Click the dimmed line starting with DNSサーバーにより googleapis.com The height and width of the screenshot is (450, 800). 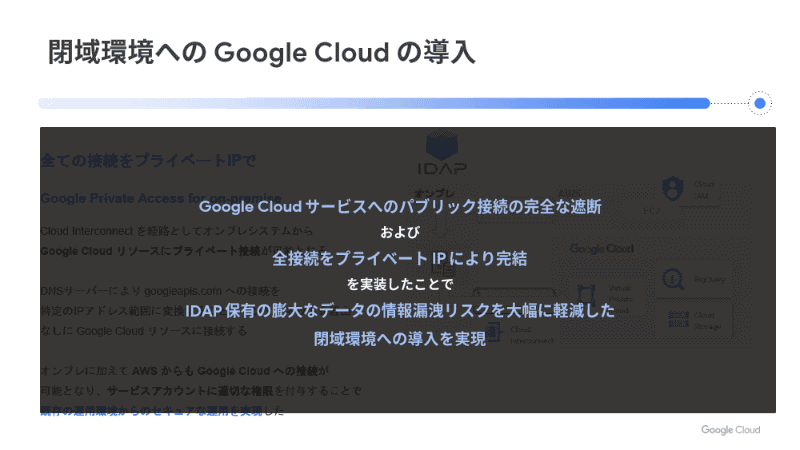[160, 291]
